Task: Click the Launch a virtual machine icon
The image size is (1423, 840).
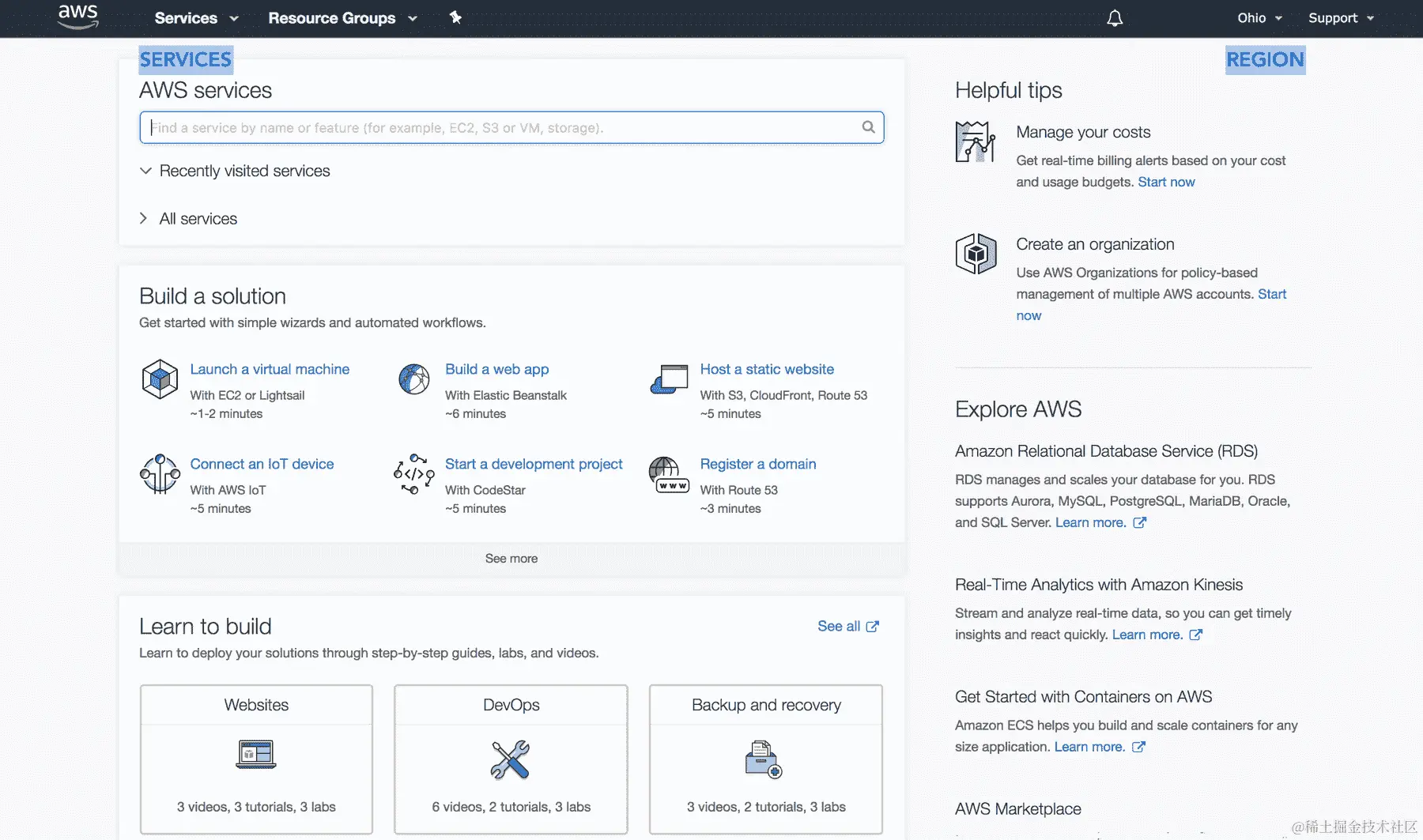Action: click(160, 379)
